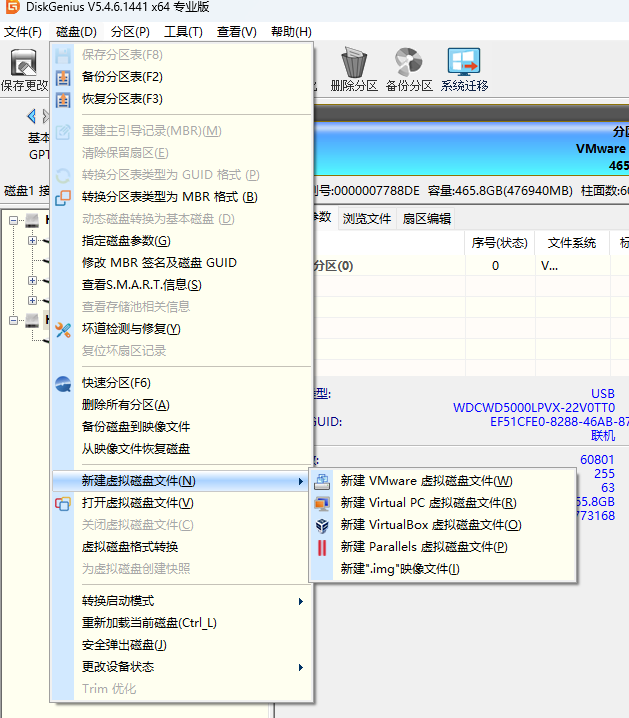Screen dimensions: 629x718
Task: Open the 工具(T) menu
Action: (x=183, y=32)
